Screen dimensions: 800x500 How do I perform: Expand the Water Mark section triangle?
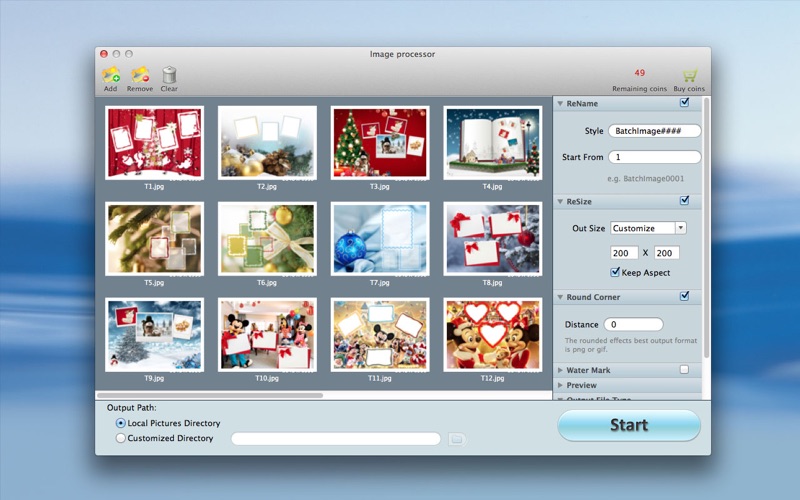coord(560,370)
